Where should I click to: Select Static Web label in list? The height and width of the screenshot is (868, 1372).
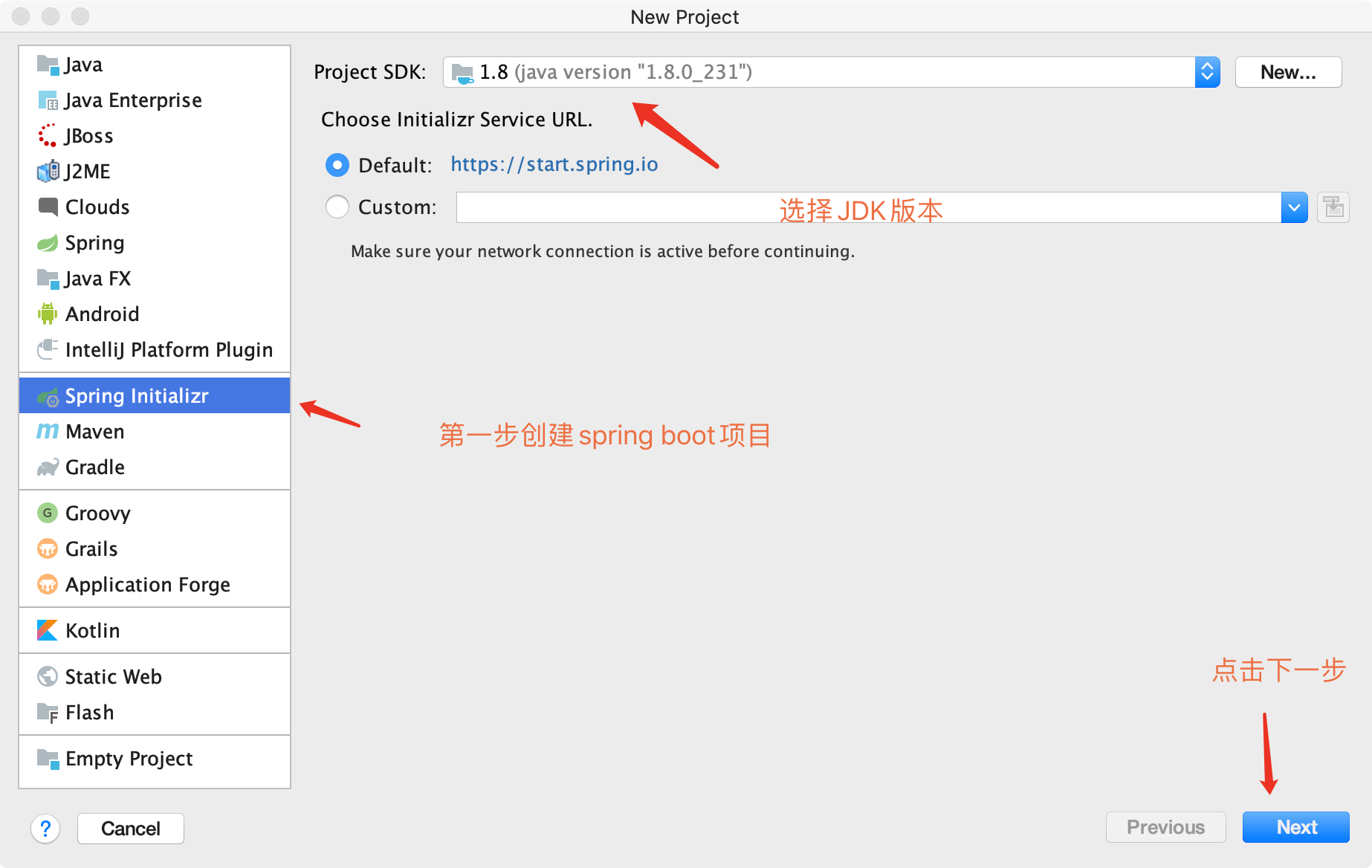113,677
